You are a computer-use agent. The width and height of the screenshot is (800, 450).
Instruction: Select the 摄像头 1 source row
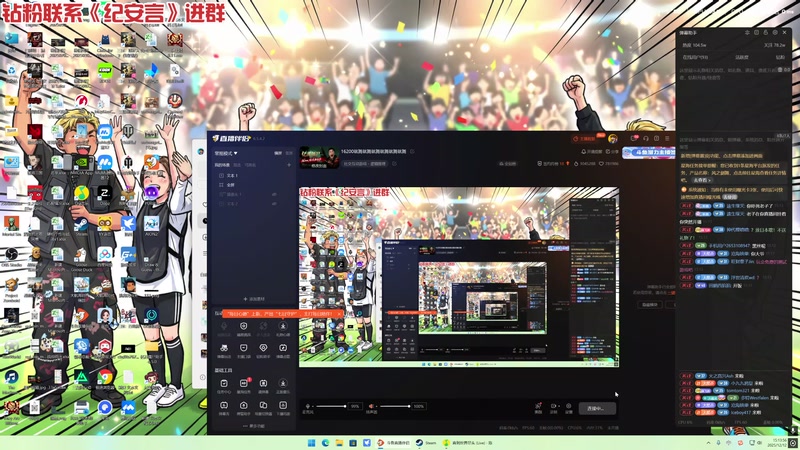point(253,194)
